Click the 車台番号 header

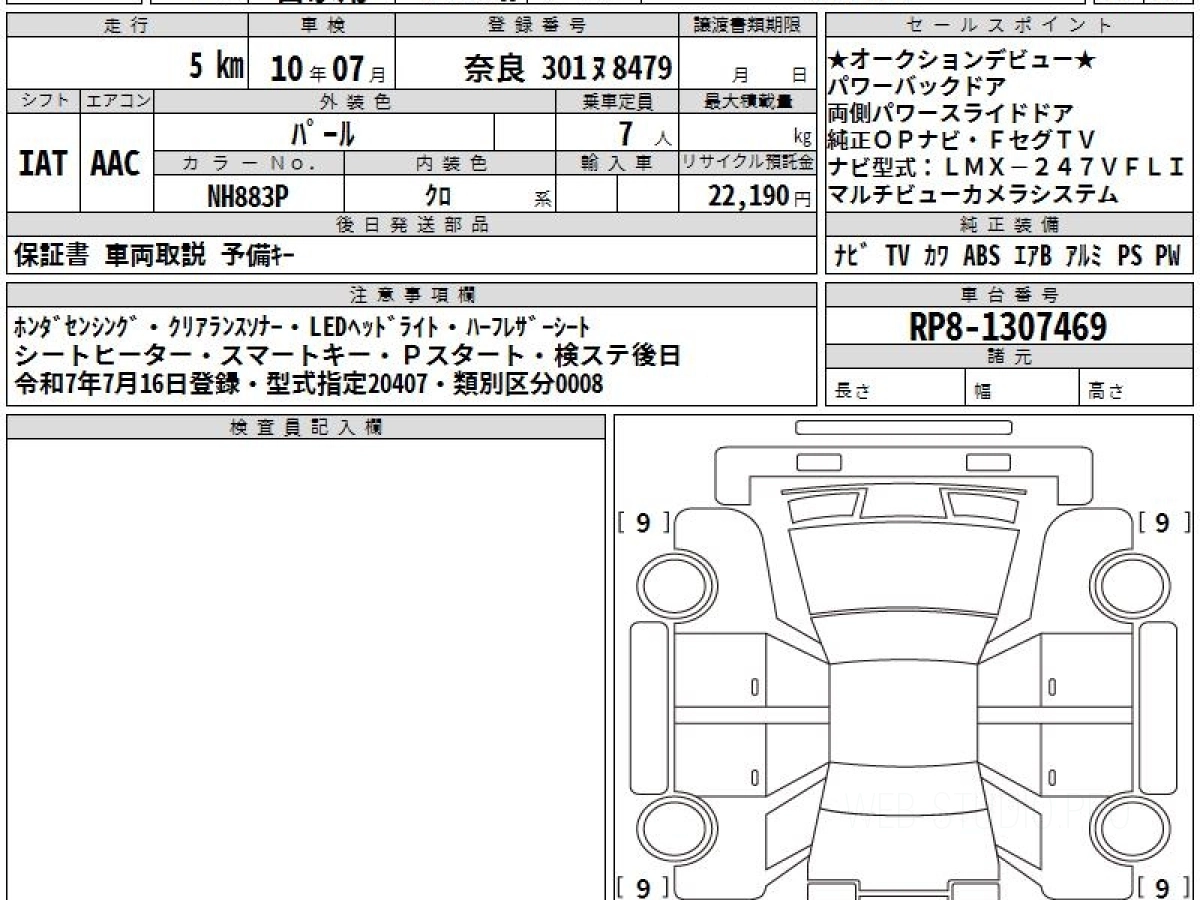[x=1008, y=294]
